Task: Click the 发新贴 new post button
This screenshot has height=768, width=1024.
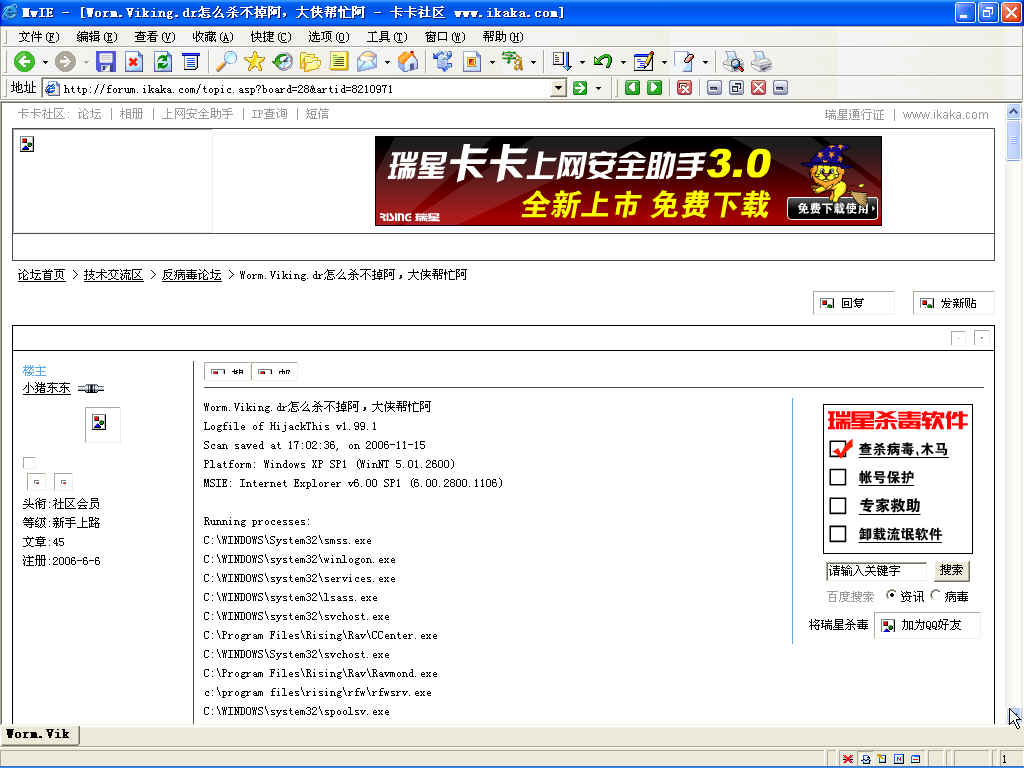Action: pyautogui.click(x=953, y=303)
